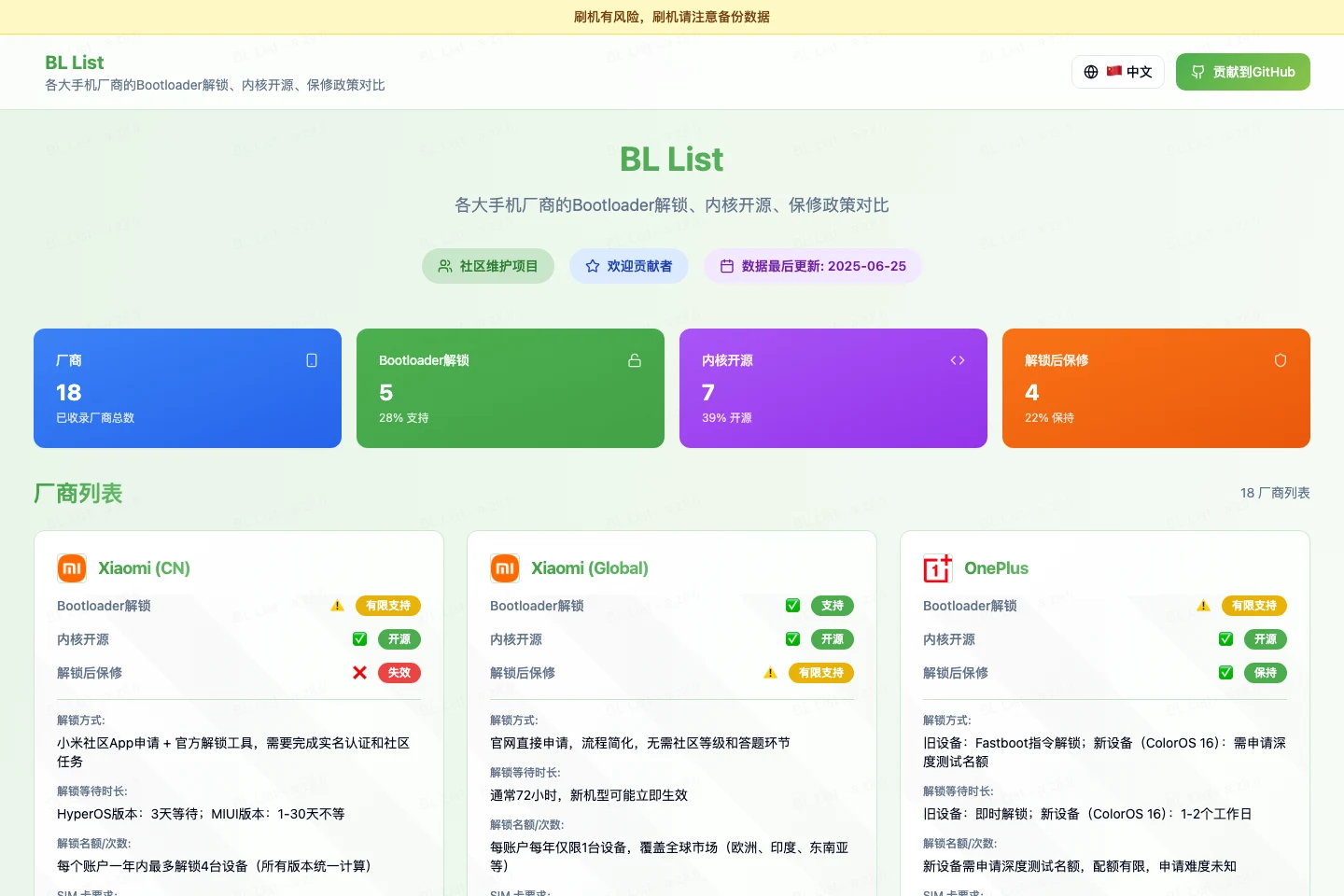Click the main BL List page title

pyautogui.click(x=672, y=160)
